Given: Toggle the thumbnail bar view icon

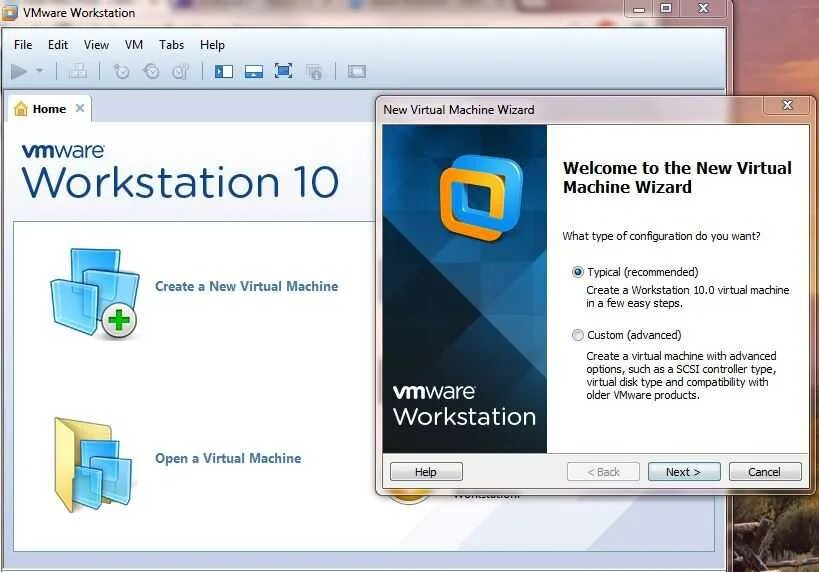Looking at the screenshot, I should 254,71.
